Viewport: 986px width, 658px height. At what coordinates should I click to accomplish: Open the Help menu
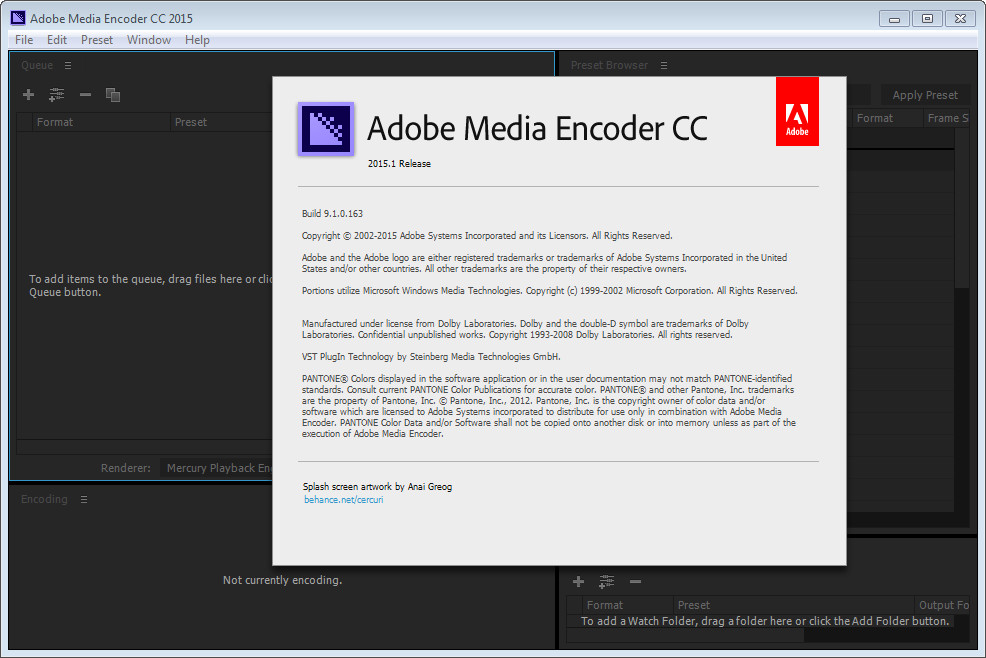(197, 40)
